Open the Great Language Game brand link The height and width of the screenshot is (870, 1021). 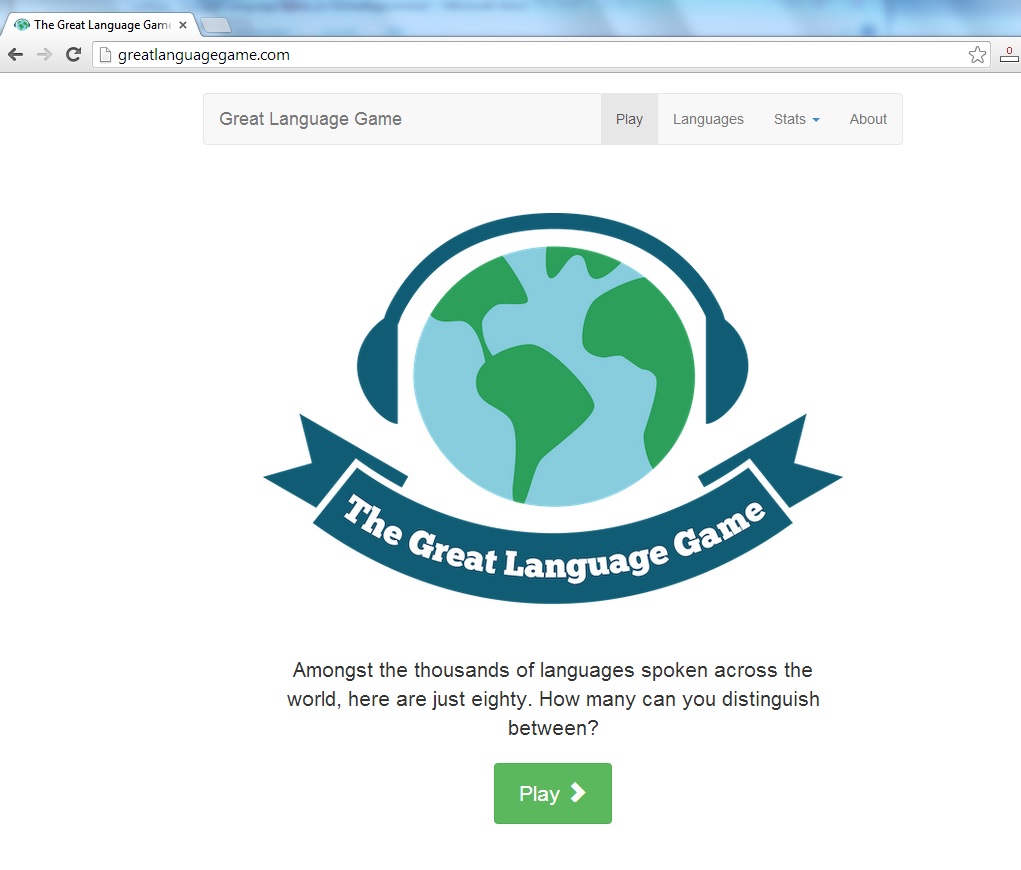coord(310,119)
